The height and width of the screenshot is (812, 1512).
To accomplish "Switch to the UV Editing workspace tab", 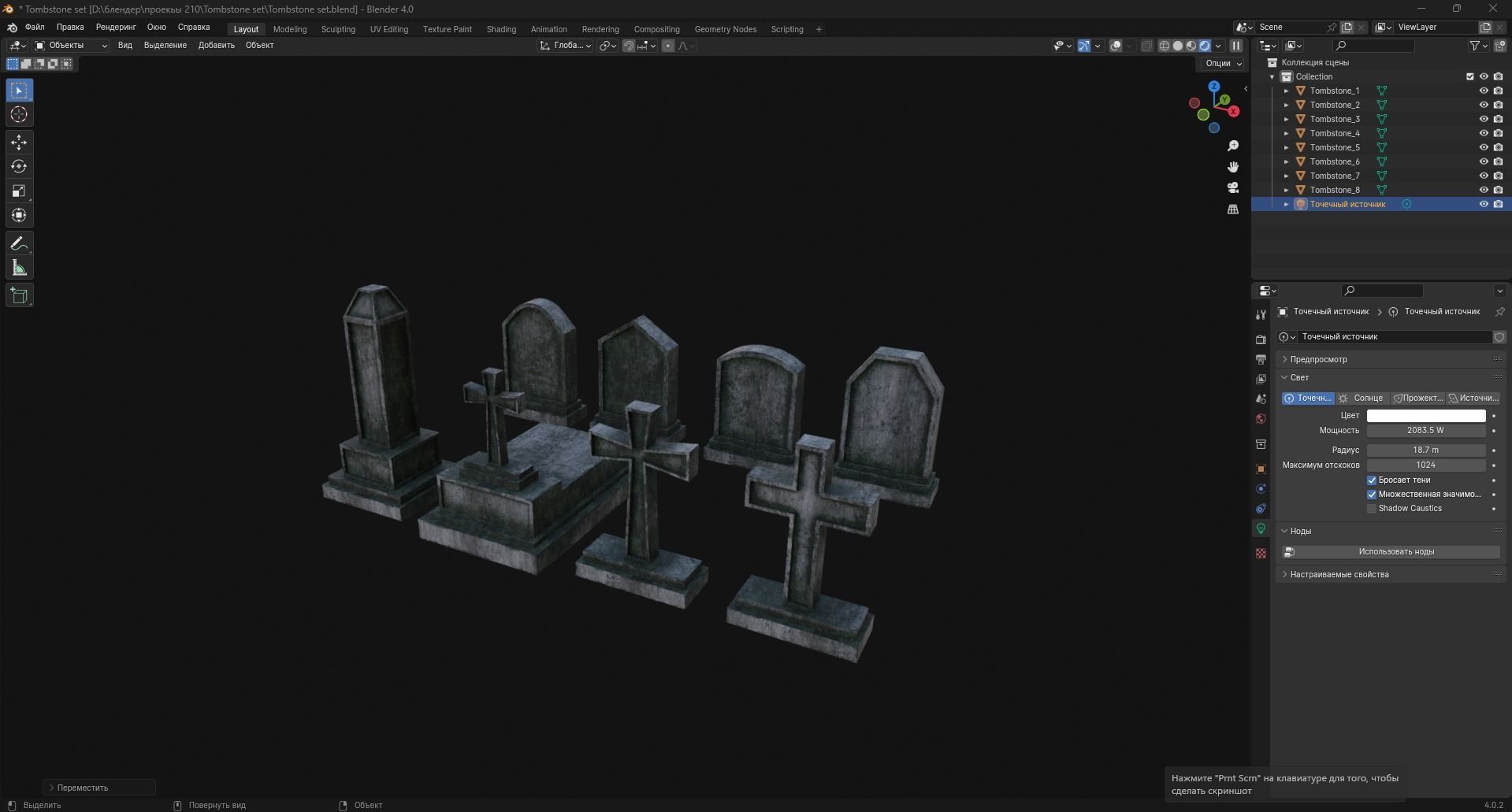I will [389, 29].
